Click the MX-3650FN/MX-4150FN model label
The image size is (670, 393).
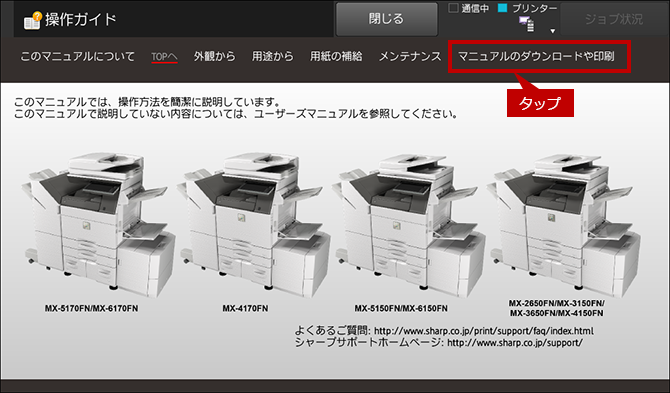pos(557,313)
